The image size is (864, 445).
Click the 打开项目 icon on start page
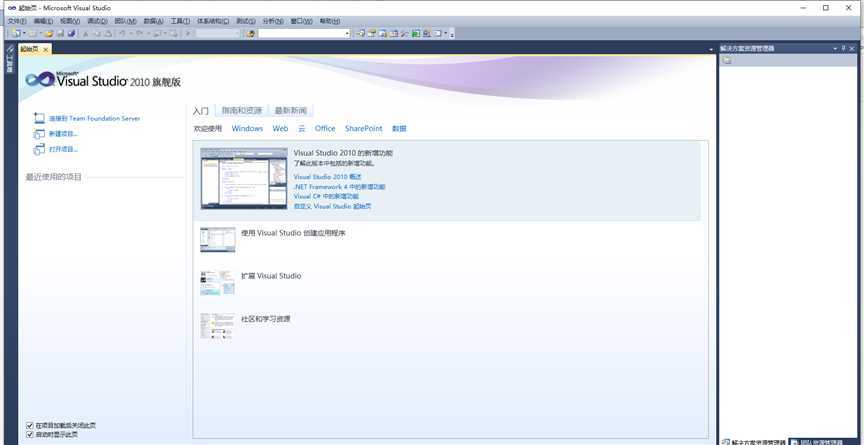pyautogui.click(x=39, y=149)
